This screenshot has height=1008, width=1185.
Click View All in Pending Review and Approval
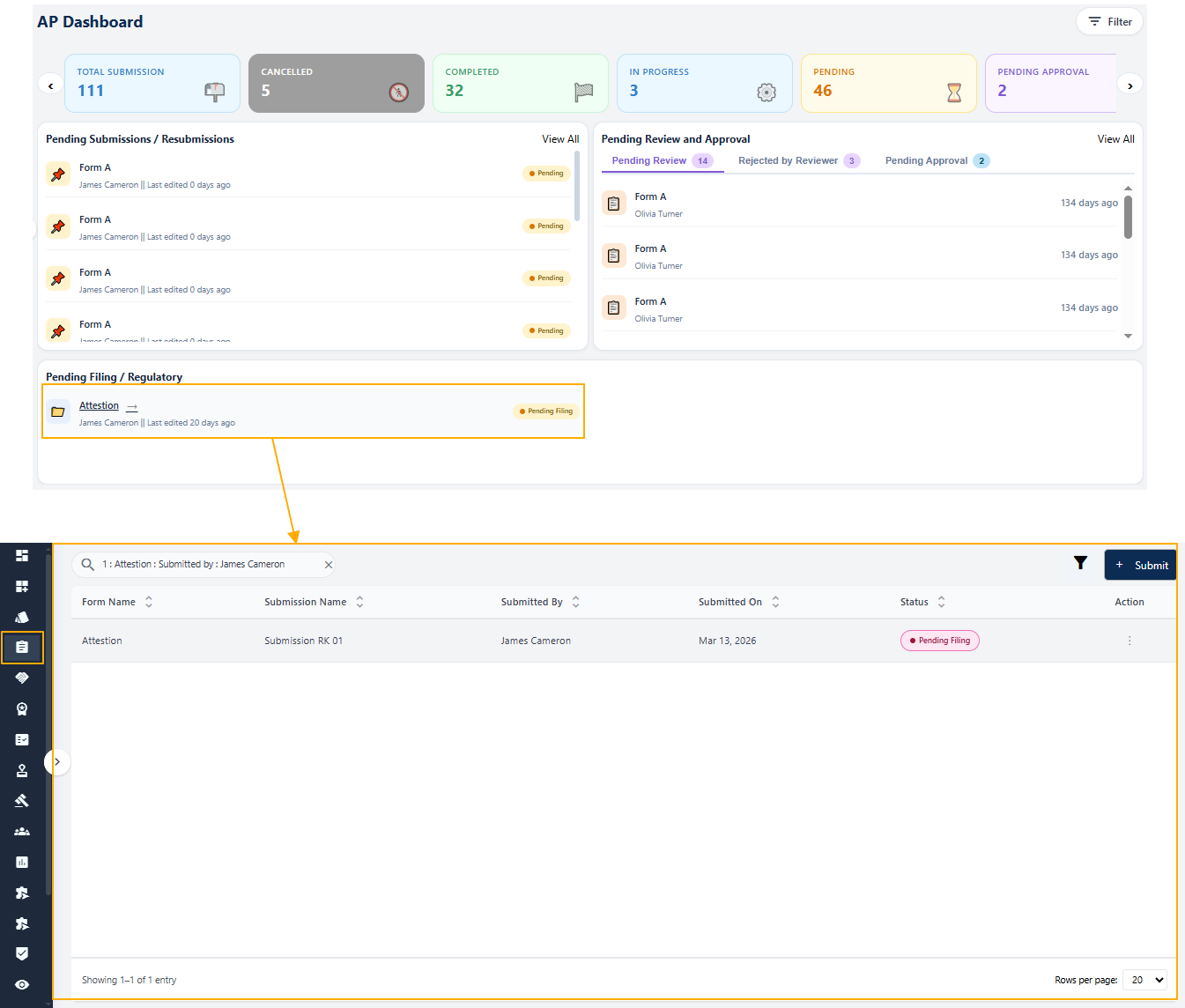(1115, 139)
